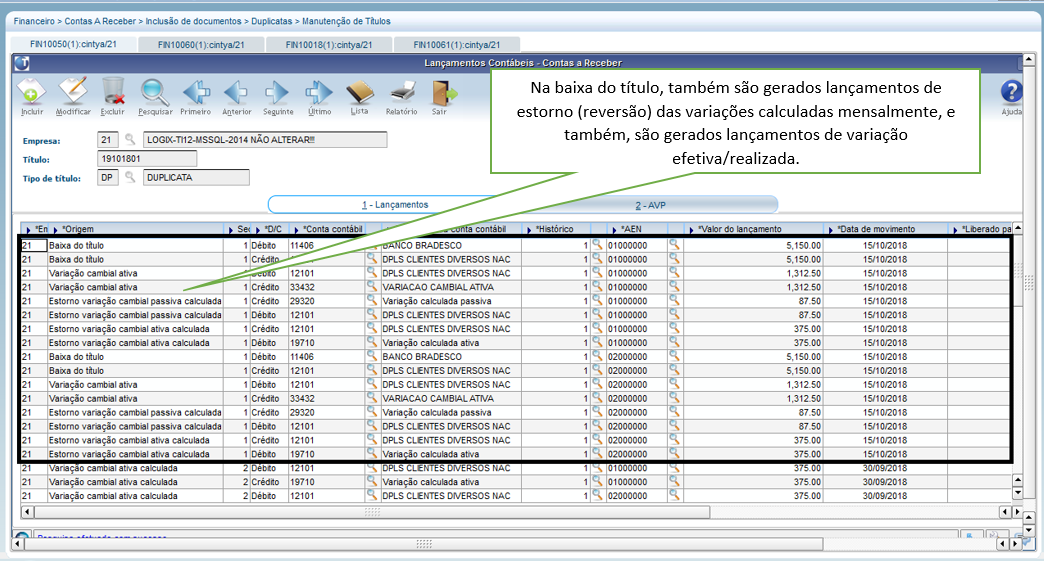
Task: Click lookup icon before Variação calculada passiva 01000000
Action: (x=372, y=300)
